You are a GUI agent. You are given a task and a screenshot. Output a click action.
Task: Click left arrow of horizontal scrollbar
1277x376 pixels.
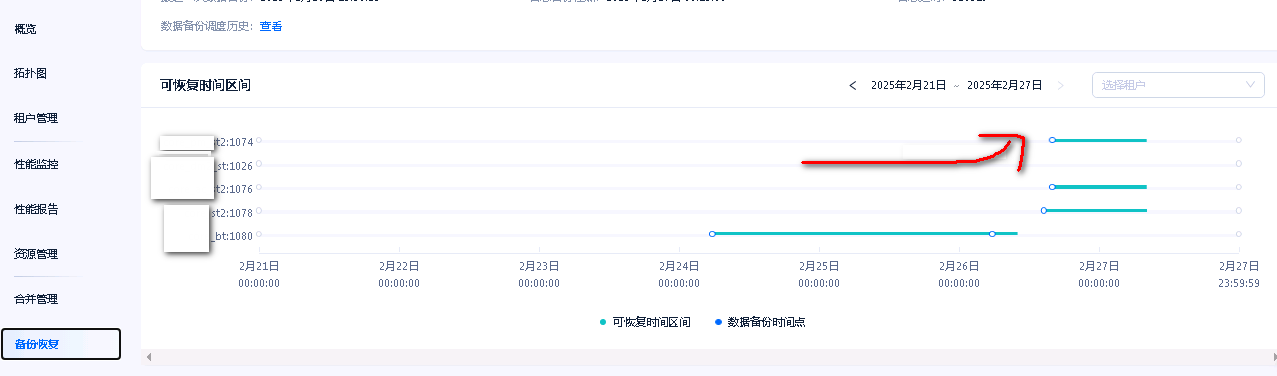coord(149,357)
